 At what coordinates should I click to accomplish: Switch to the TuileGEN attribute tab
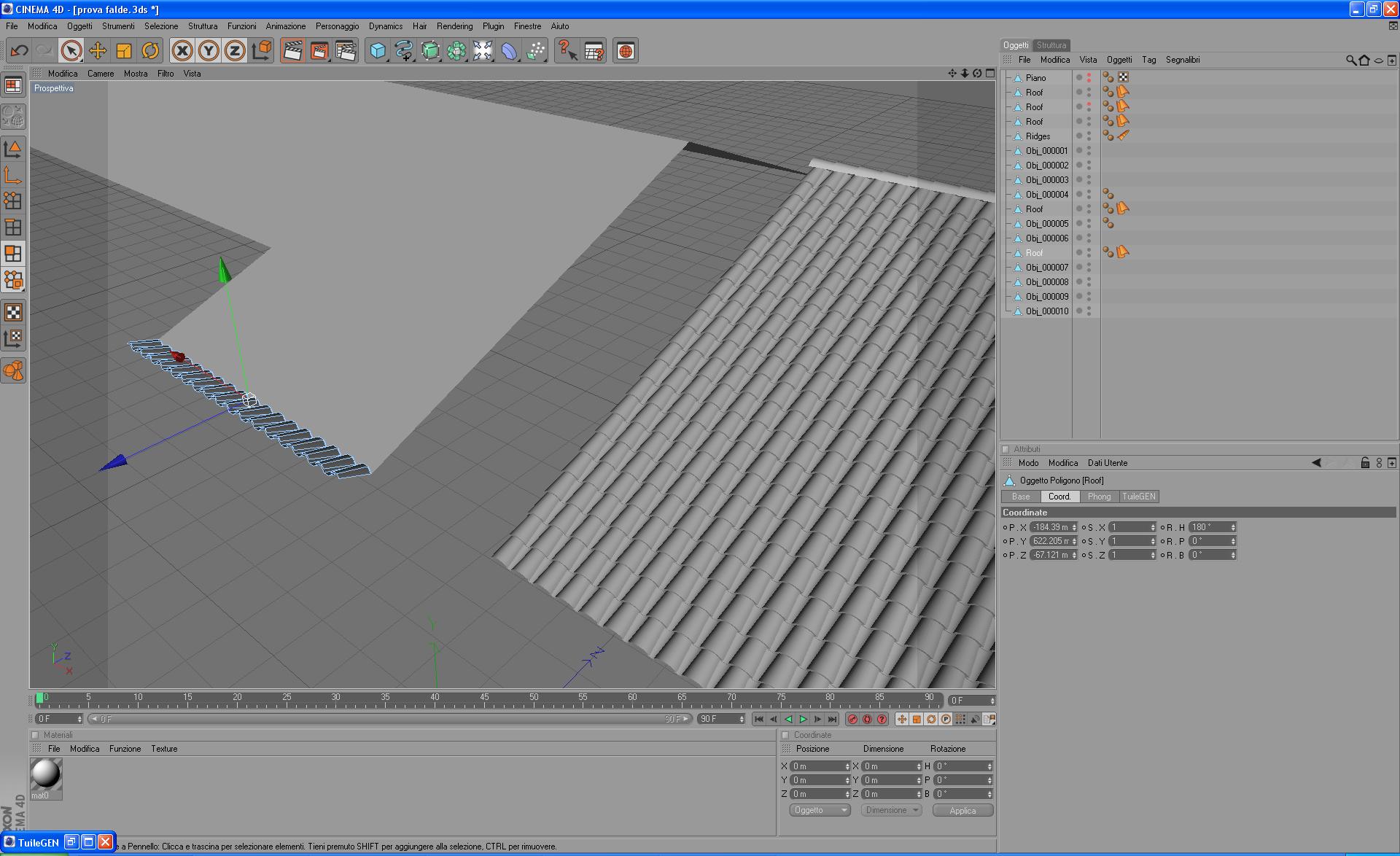pos(1138,497)
